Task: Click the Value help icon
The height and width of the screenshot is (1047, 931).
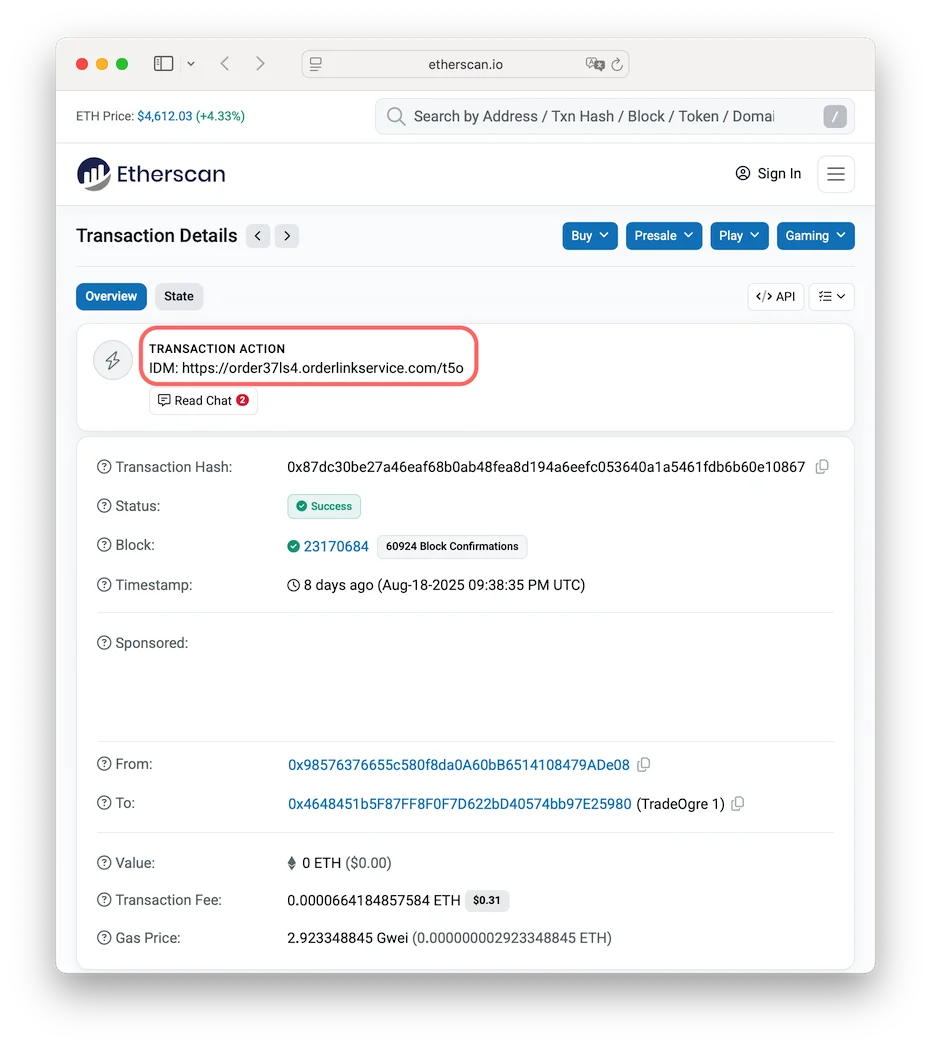Action: click(x=104, y=863)
